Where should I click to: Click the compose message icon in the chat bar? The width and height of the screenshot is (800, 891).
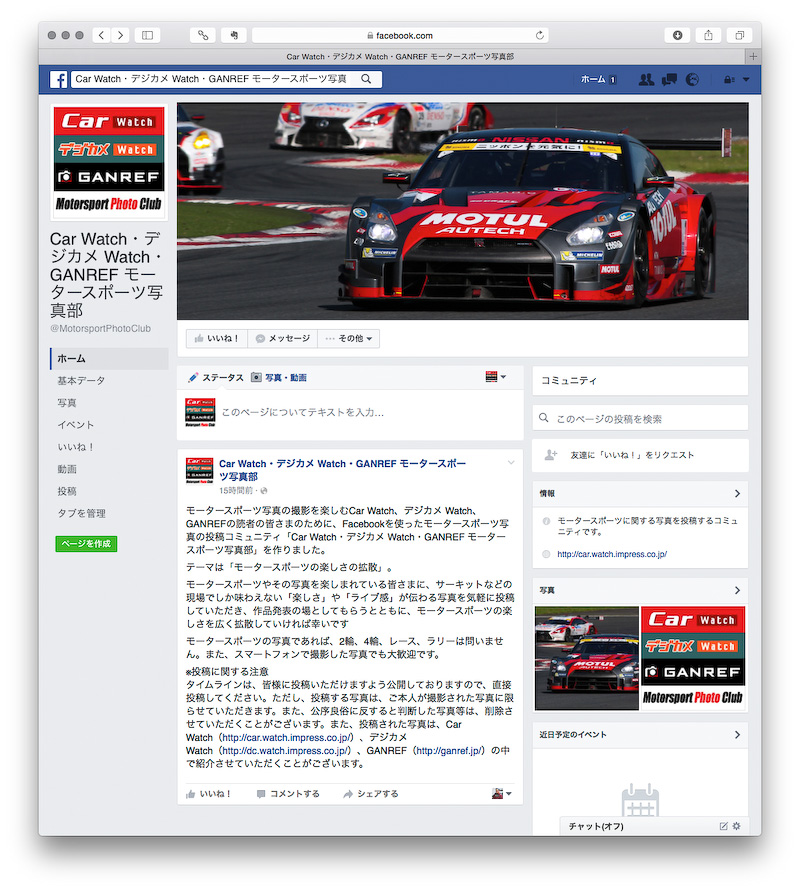coord(722,826)
